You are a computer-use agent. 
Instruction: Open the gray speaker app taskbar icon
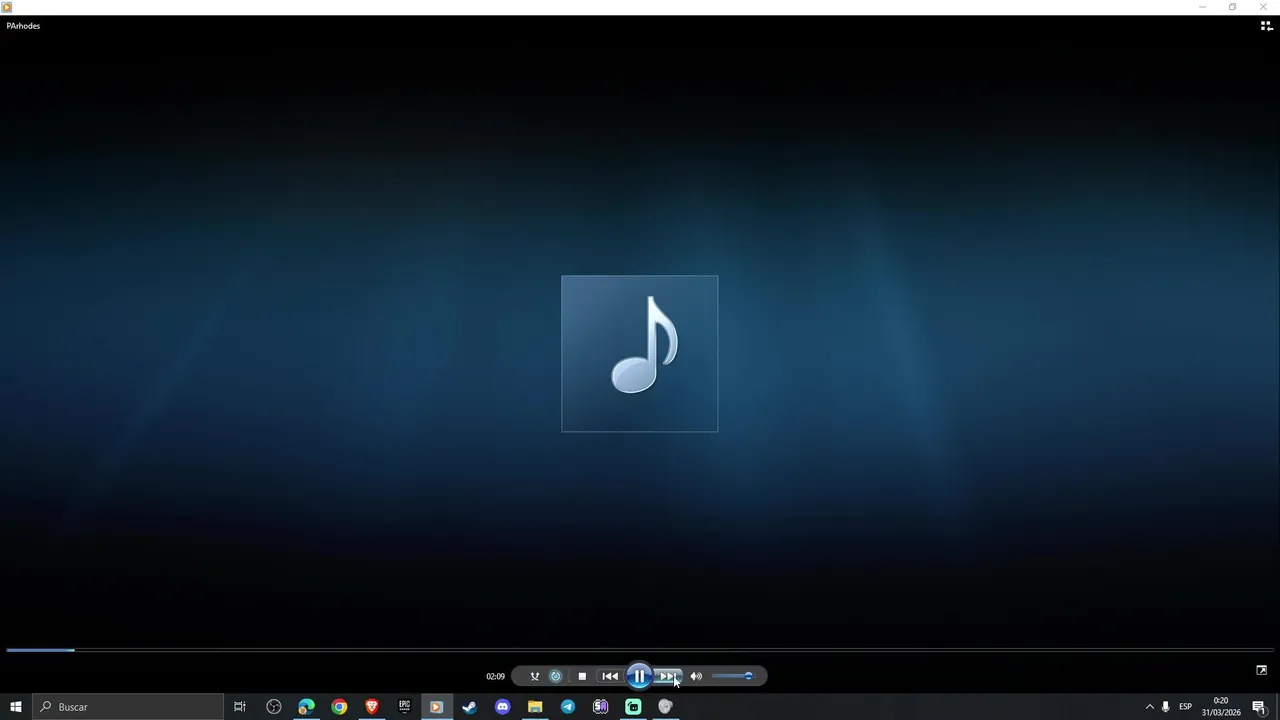tap(665, 707)
